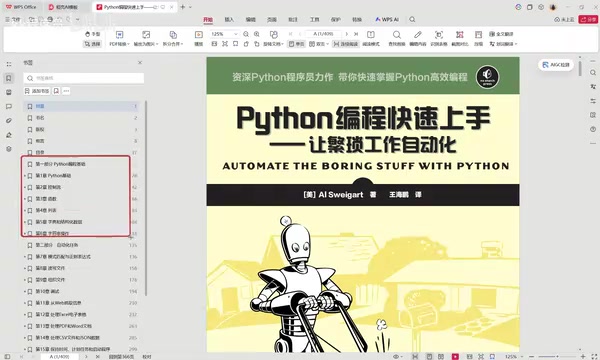Click the 全文翻译 full text translation button

point(501,34)
